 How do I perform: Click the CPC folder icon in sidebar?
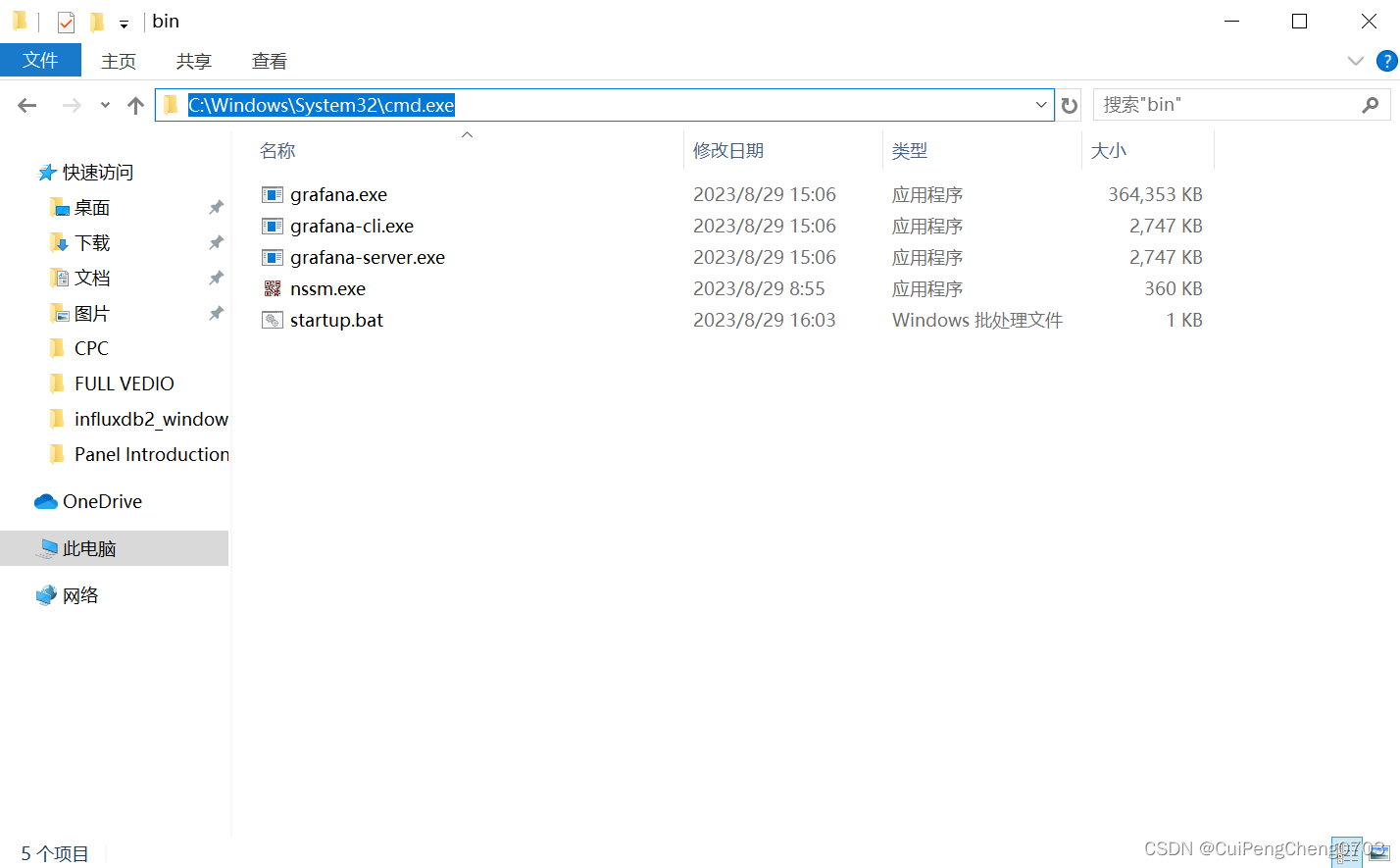[58, 348]
